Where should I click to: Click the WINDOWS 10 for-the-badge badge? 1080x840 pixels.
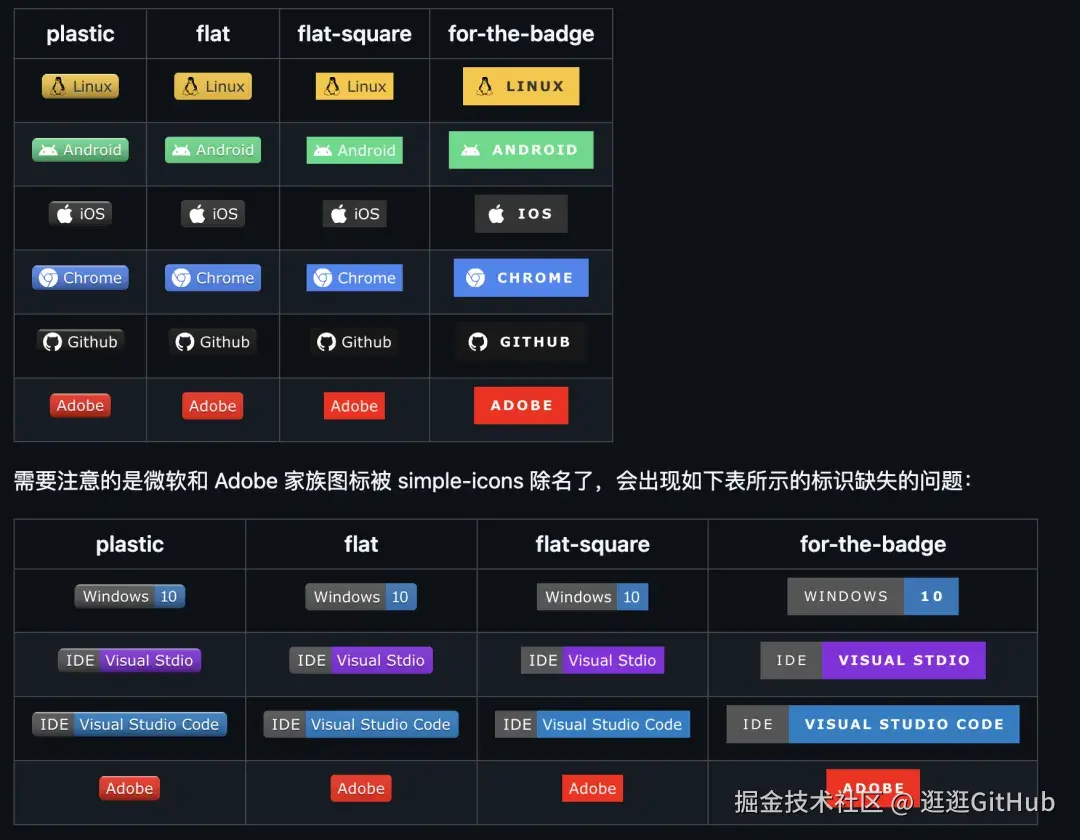(872, 596)
